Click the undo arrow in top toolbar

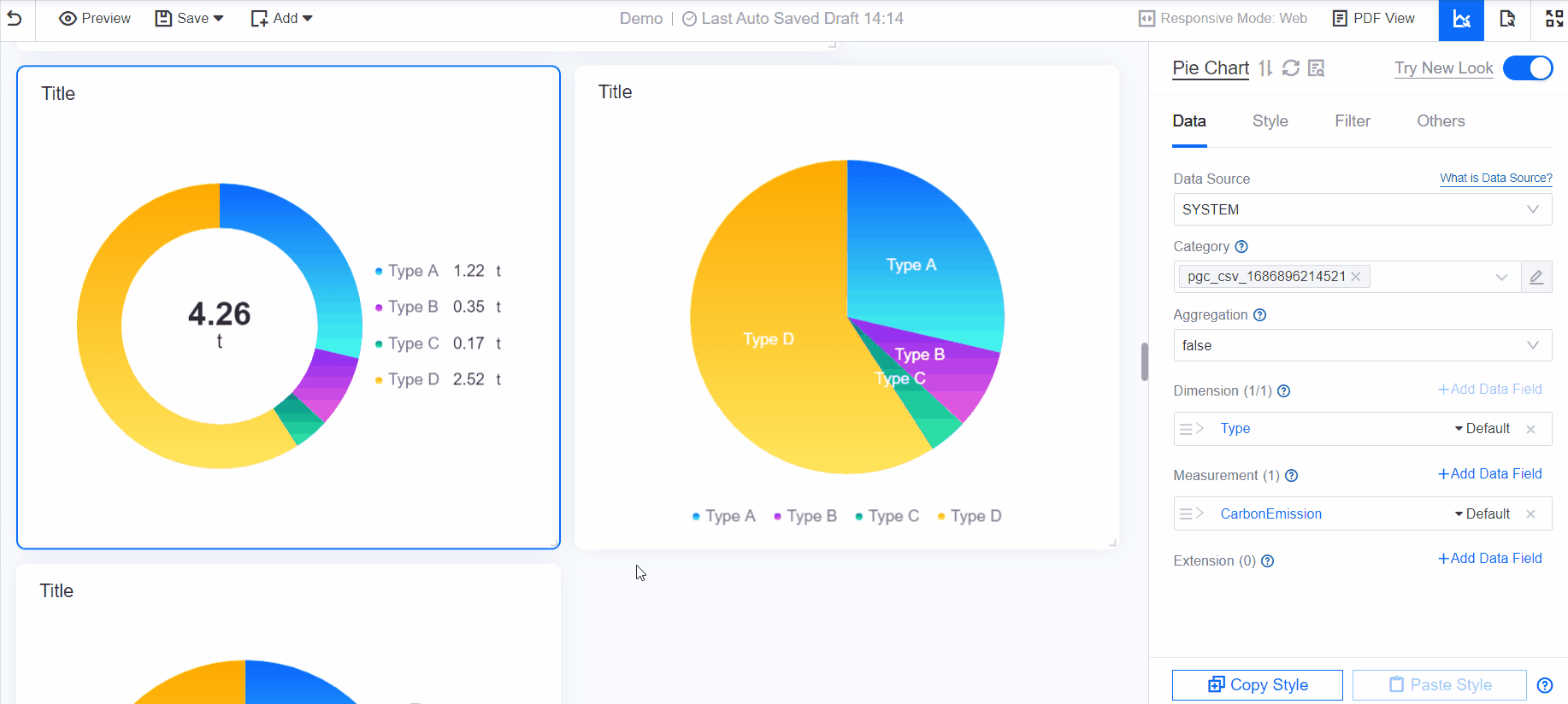(x=15, y=19)
